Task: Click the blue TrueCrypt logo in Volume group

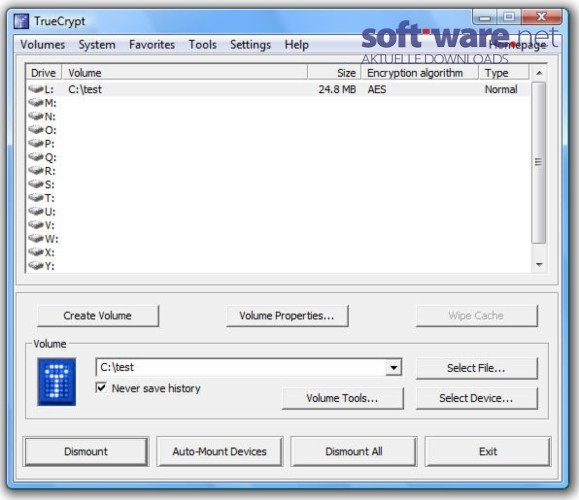Action: (56, 382)
